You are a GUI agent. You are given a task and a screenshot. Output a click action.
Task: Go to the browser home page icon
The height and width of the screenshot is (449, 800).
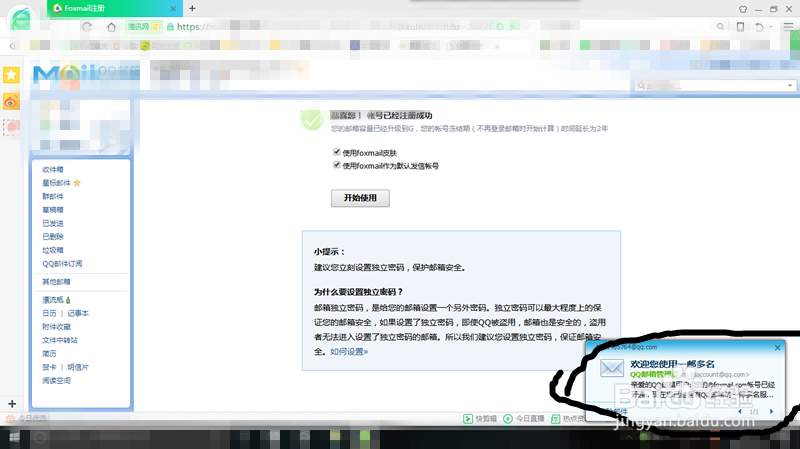111,27
